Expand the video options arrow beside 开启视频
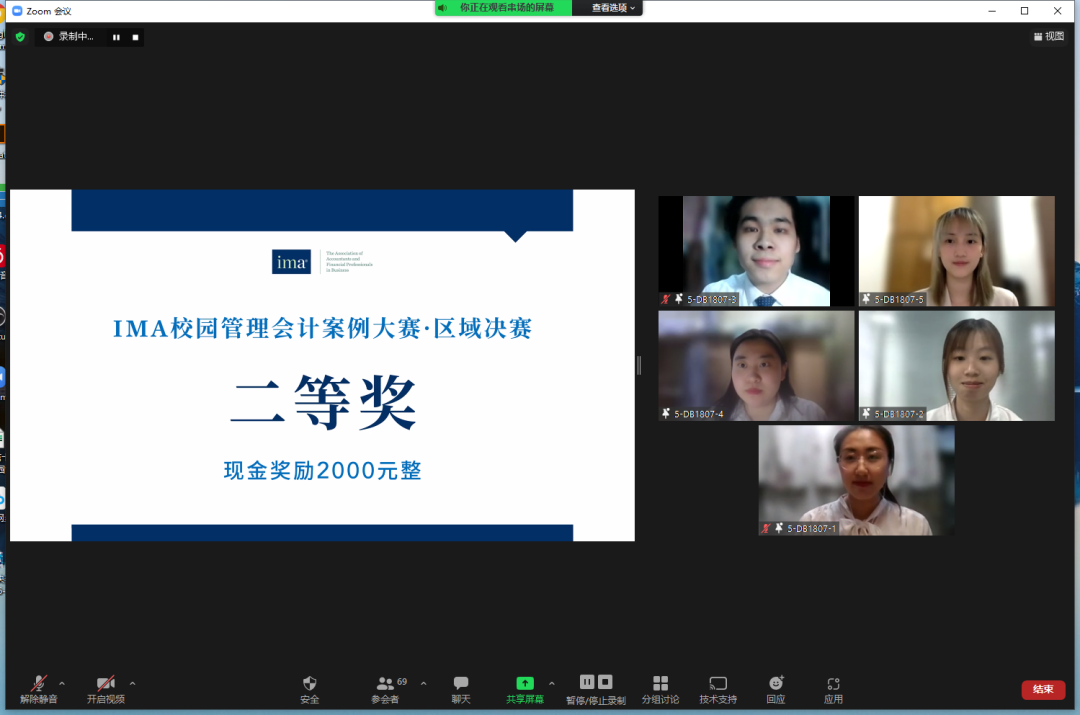The height and width of the screenshot is (715, 1080). (132, 683)
